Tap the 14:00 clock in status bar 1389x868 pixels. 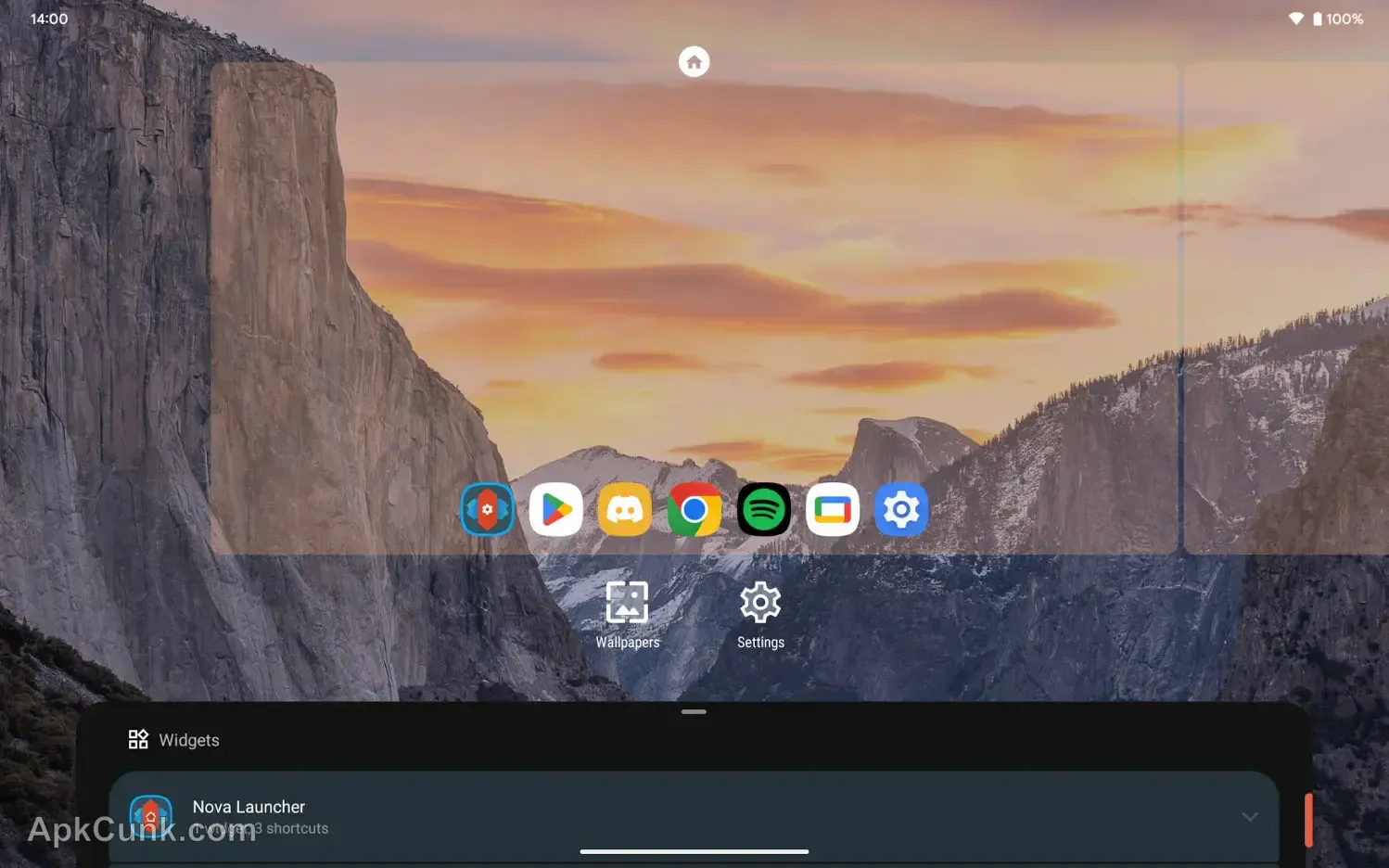click(x=49, y=19)
